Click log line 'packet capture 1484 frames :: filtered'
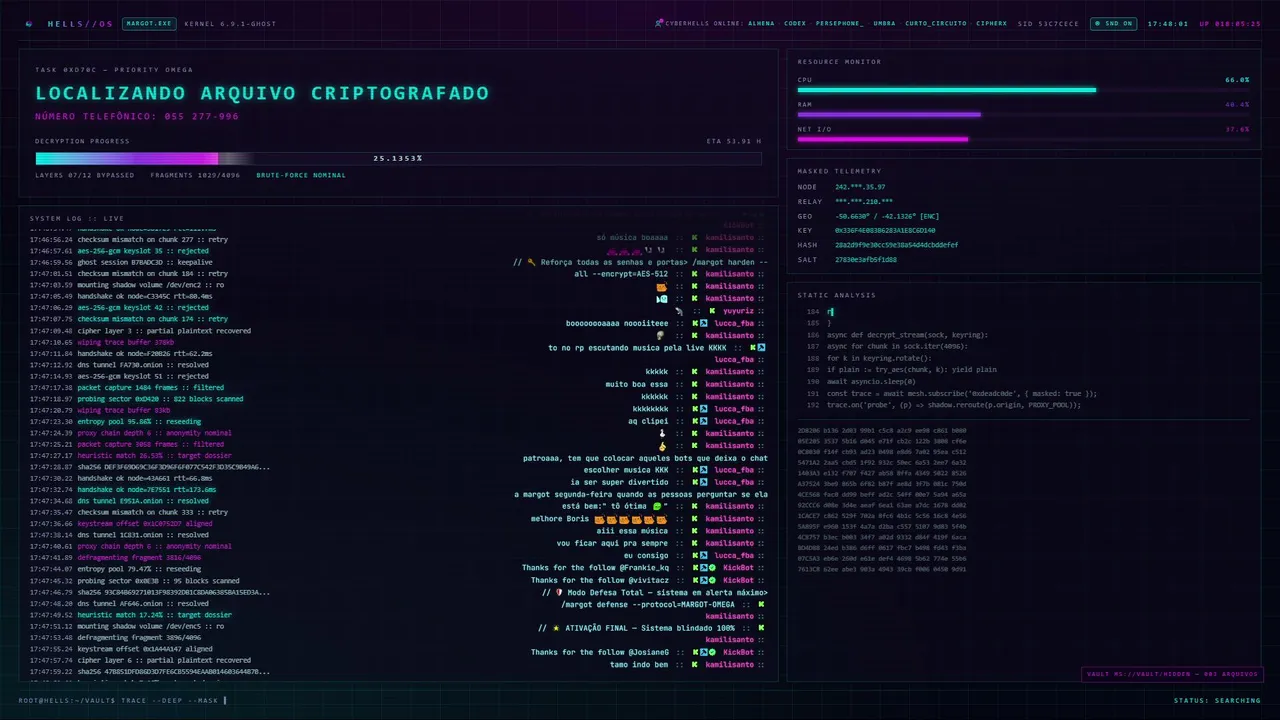The image size is (1280, 720). coord(127,387)
